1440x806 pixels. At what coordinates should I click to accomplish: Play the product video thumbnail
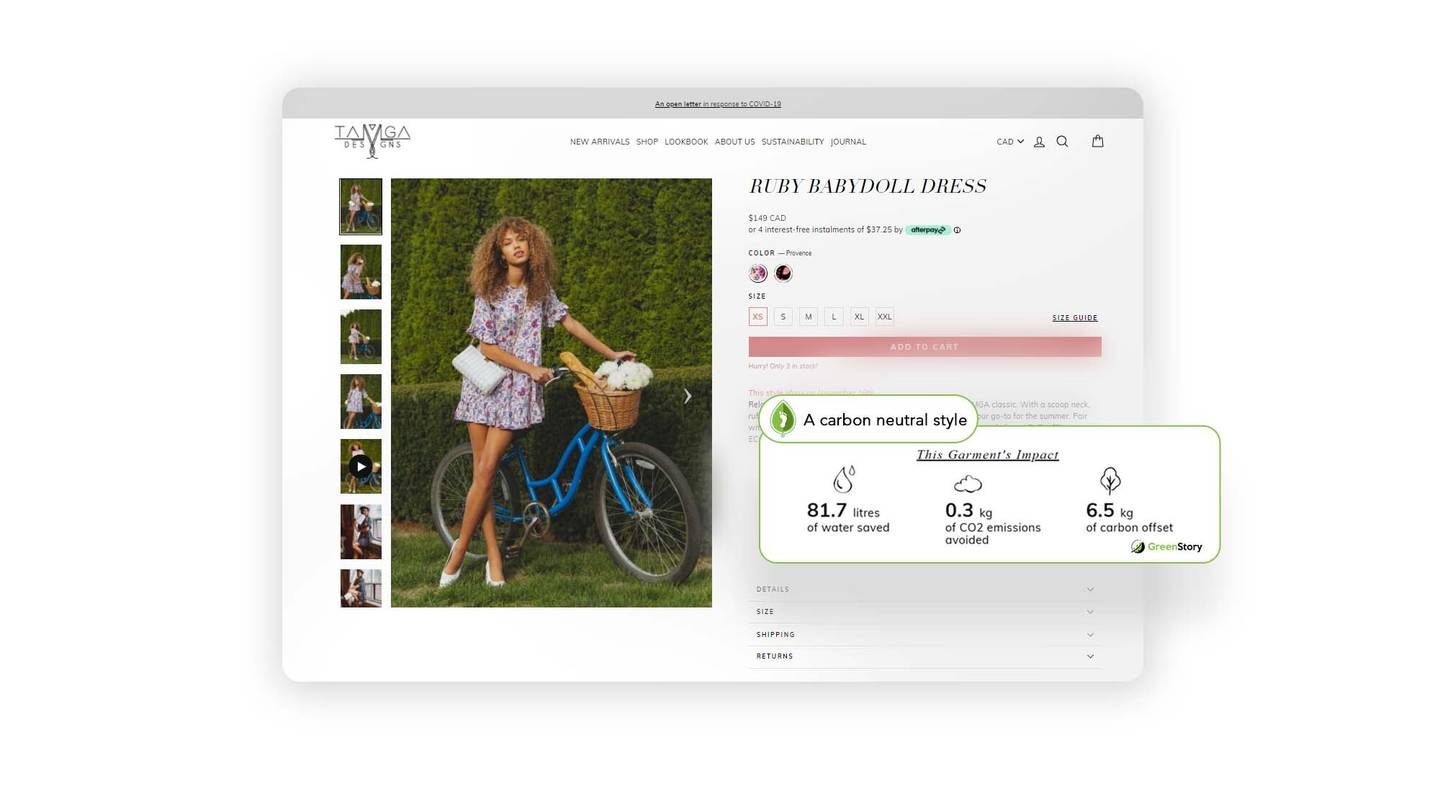[361, 466]
